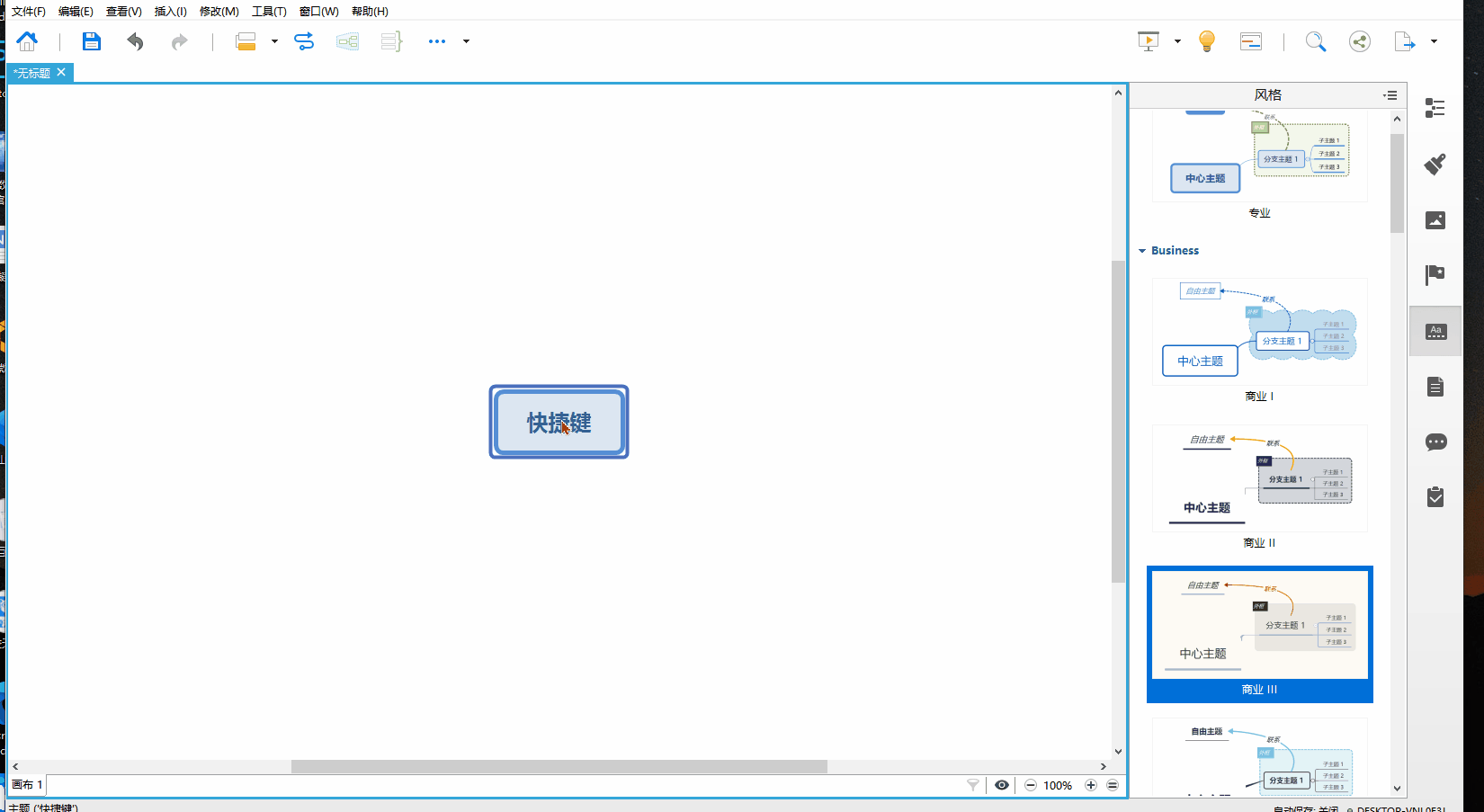Open the 插入(I) menu
1484x812 pixels.
[x=170, y=12]
